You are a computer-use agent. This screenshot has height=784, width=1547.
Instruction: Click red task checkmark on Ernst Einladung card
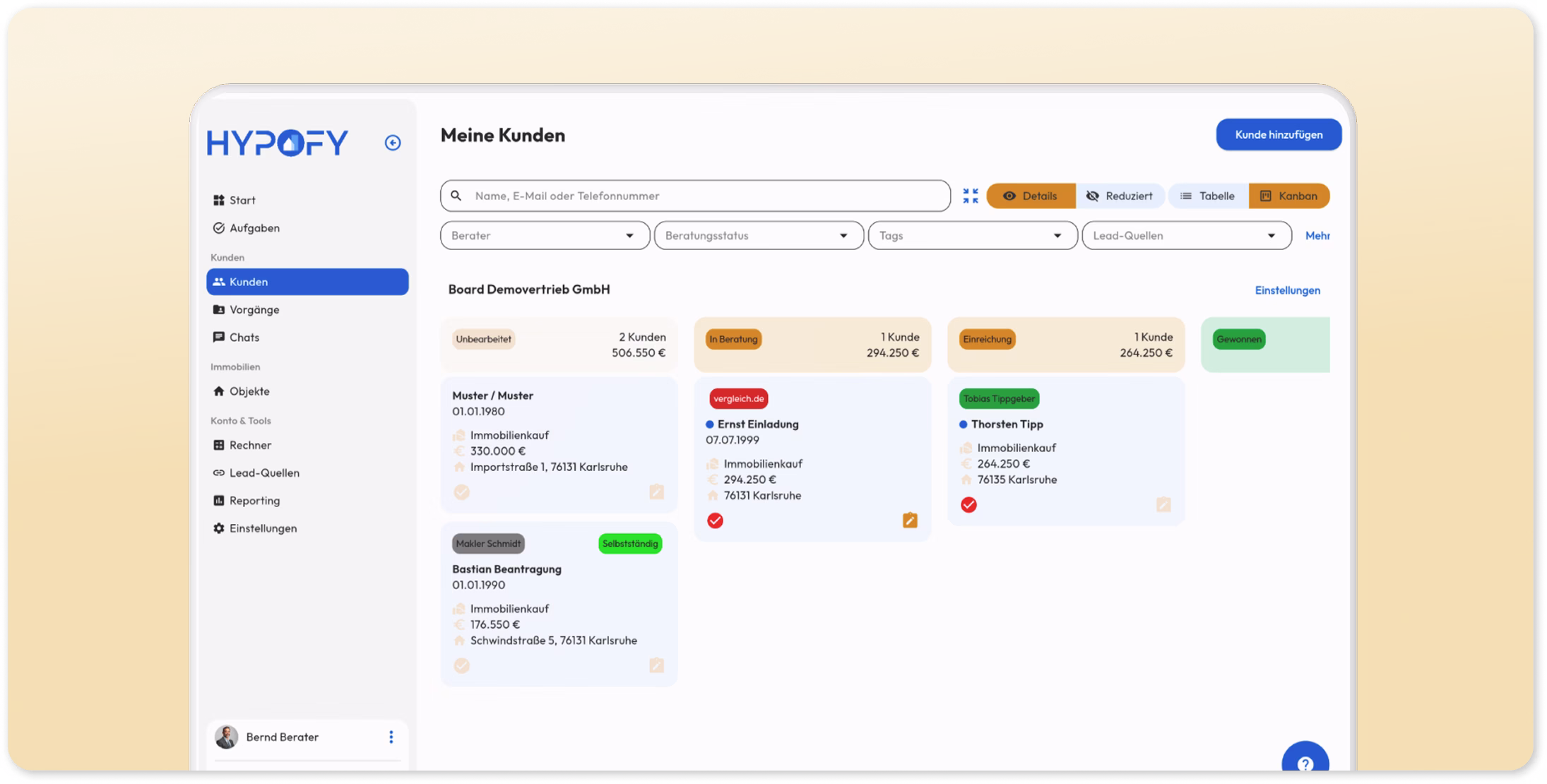coord(715,521)
